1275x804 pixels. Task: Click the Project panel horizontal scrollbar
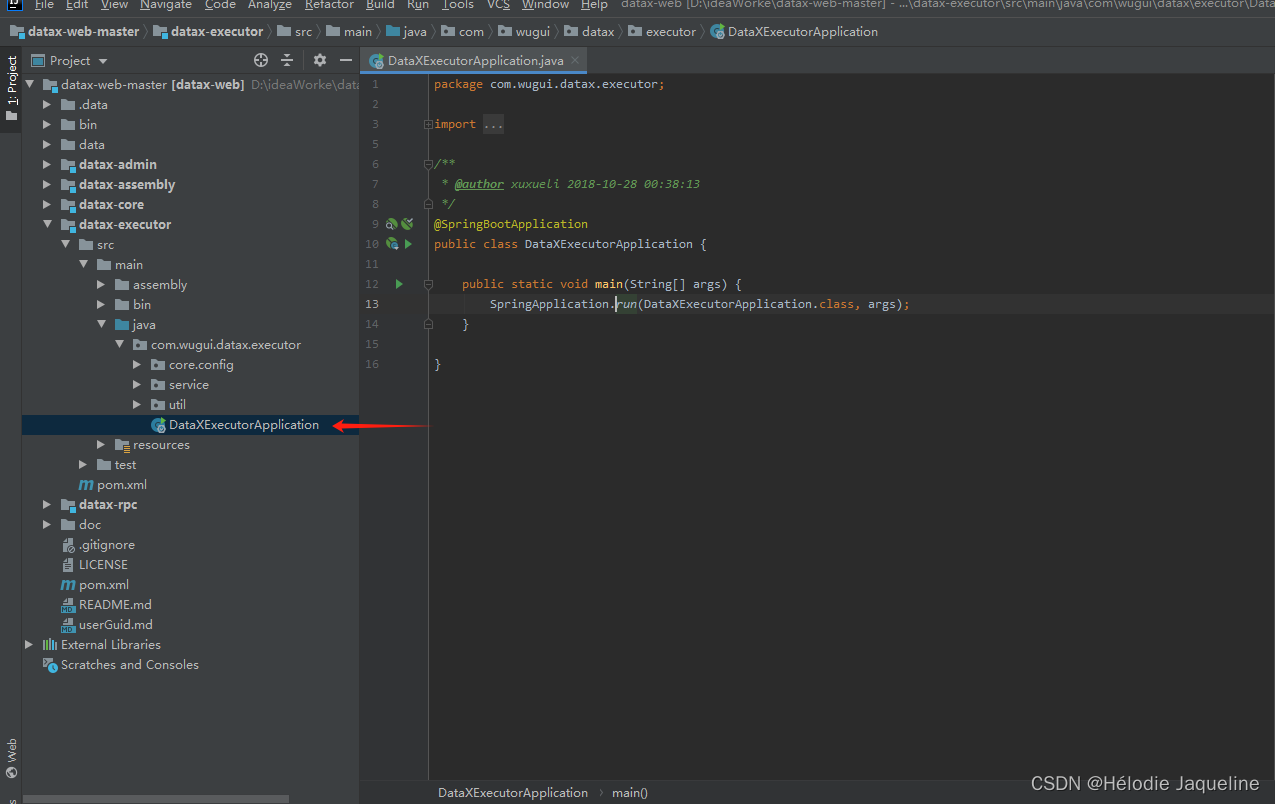tap(155, 799)
